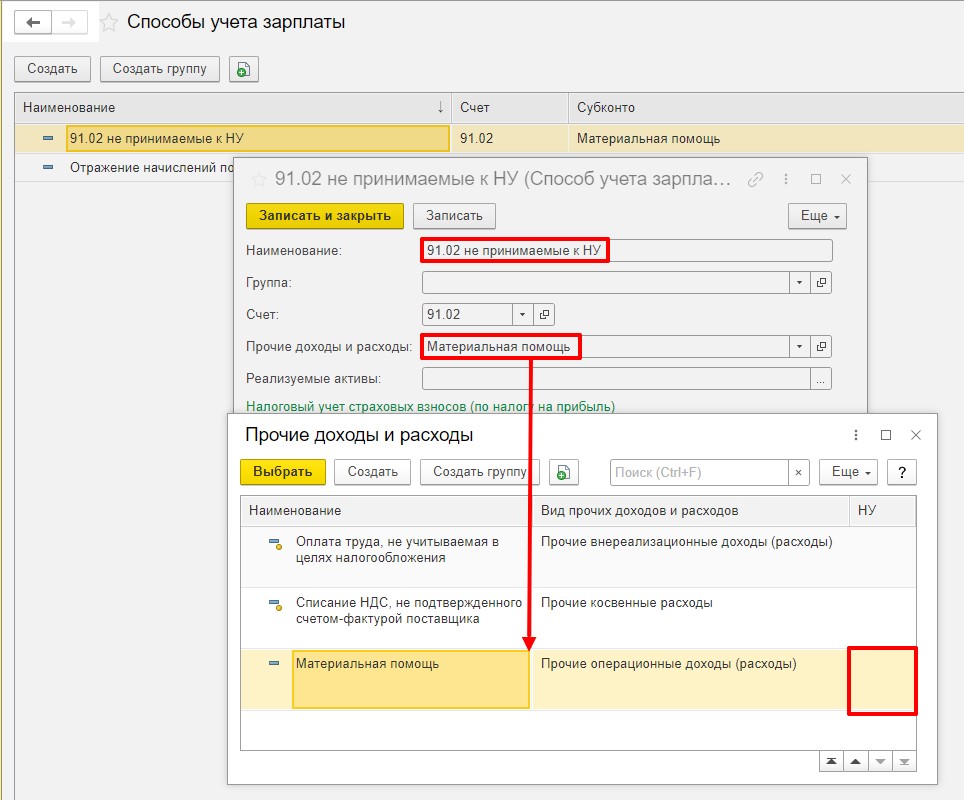
Task: Click the copy-item icon in the selection dialog
Action: pyautogui.click(x=563, y=472)
